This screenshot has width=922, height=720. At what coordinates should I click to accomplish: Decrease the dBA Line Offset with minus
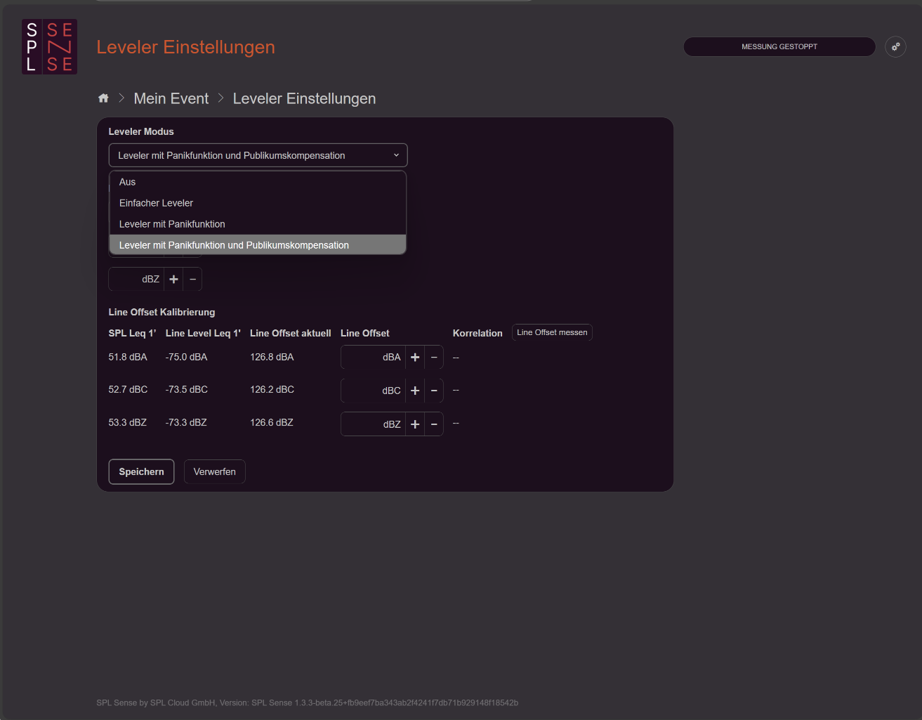pos(434,357)
